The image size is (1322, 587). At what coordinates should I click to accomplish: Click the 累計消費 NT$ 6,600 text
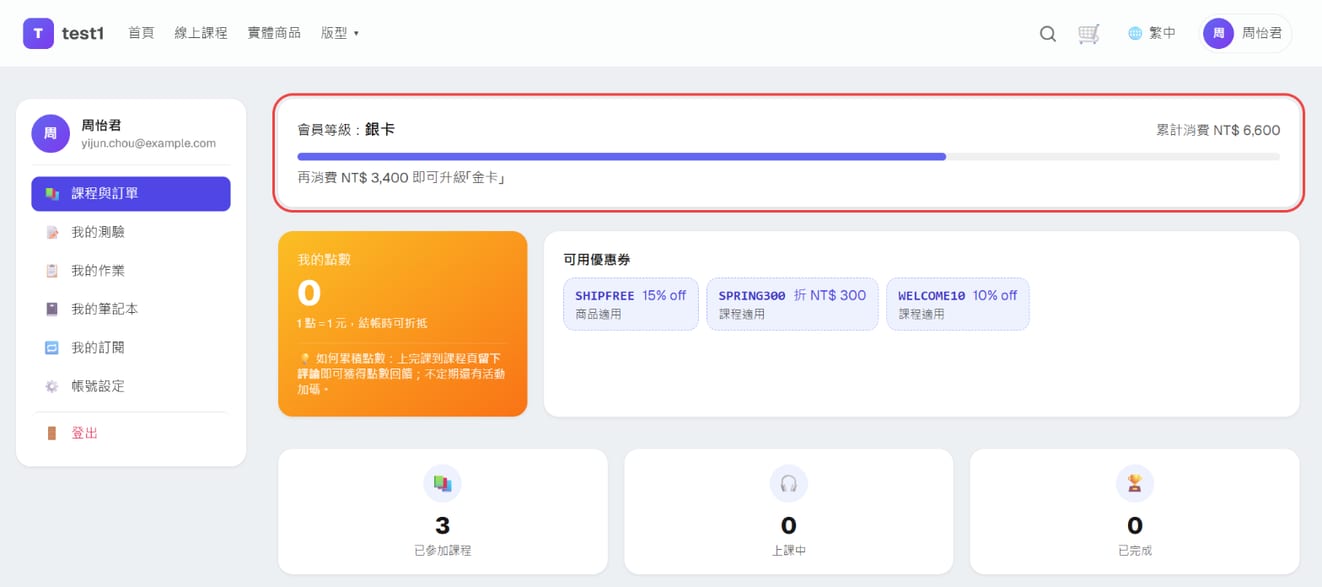coord(1218,131)
